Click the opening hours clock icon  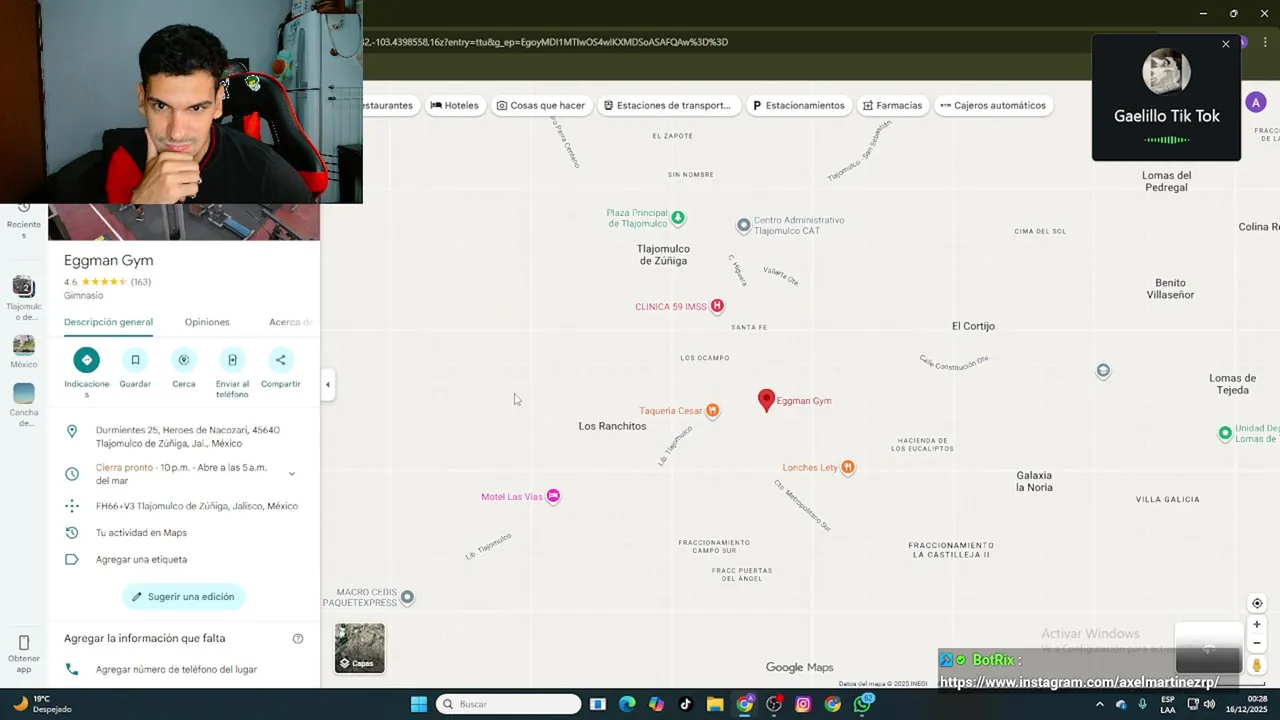click(72, 474)
